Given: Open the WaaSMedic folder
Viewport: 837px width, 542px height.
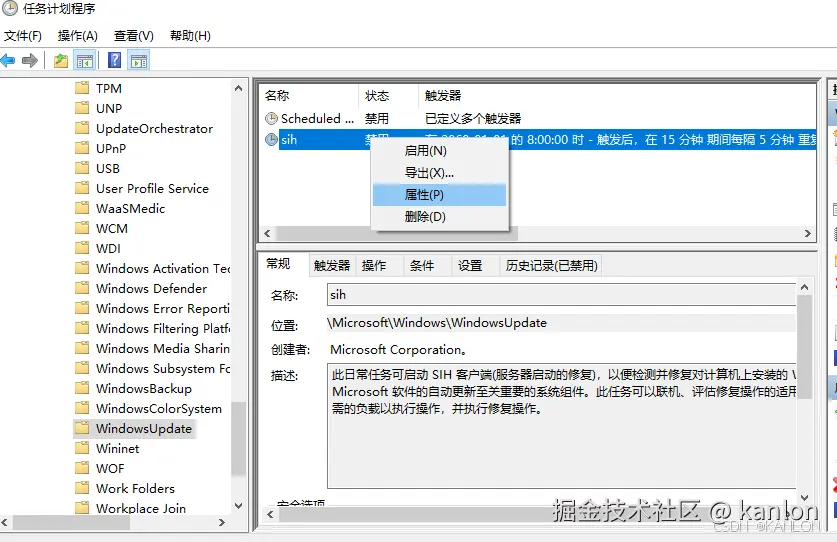Looking at the screenshot, I should pyautogui.click(x=130, y=208).
